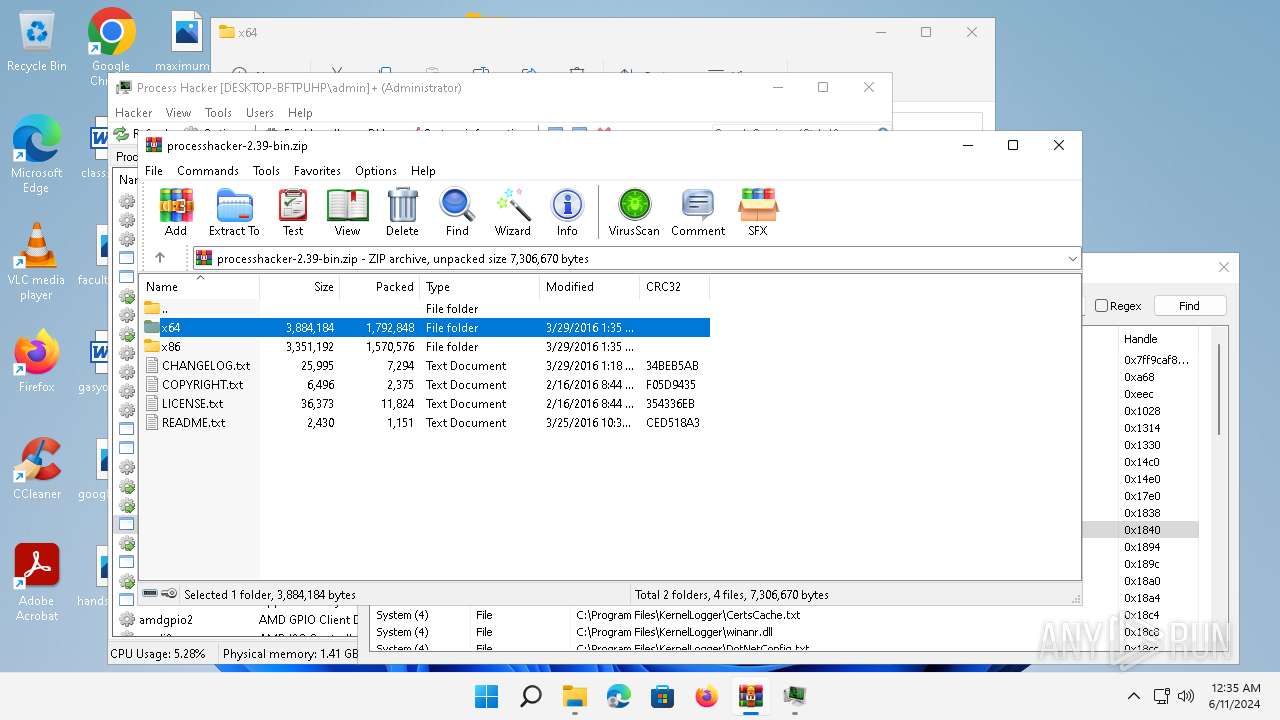The width and height of the screenshot is (1280, 720).
Task: Open WinRAR Commands menu
Action: coord(208,171)
